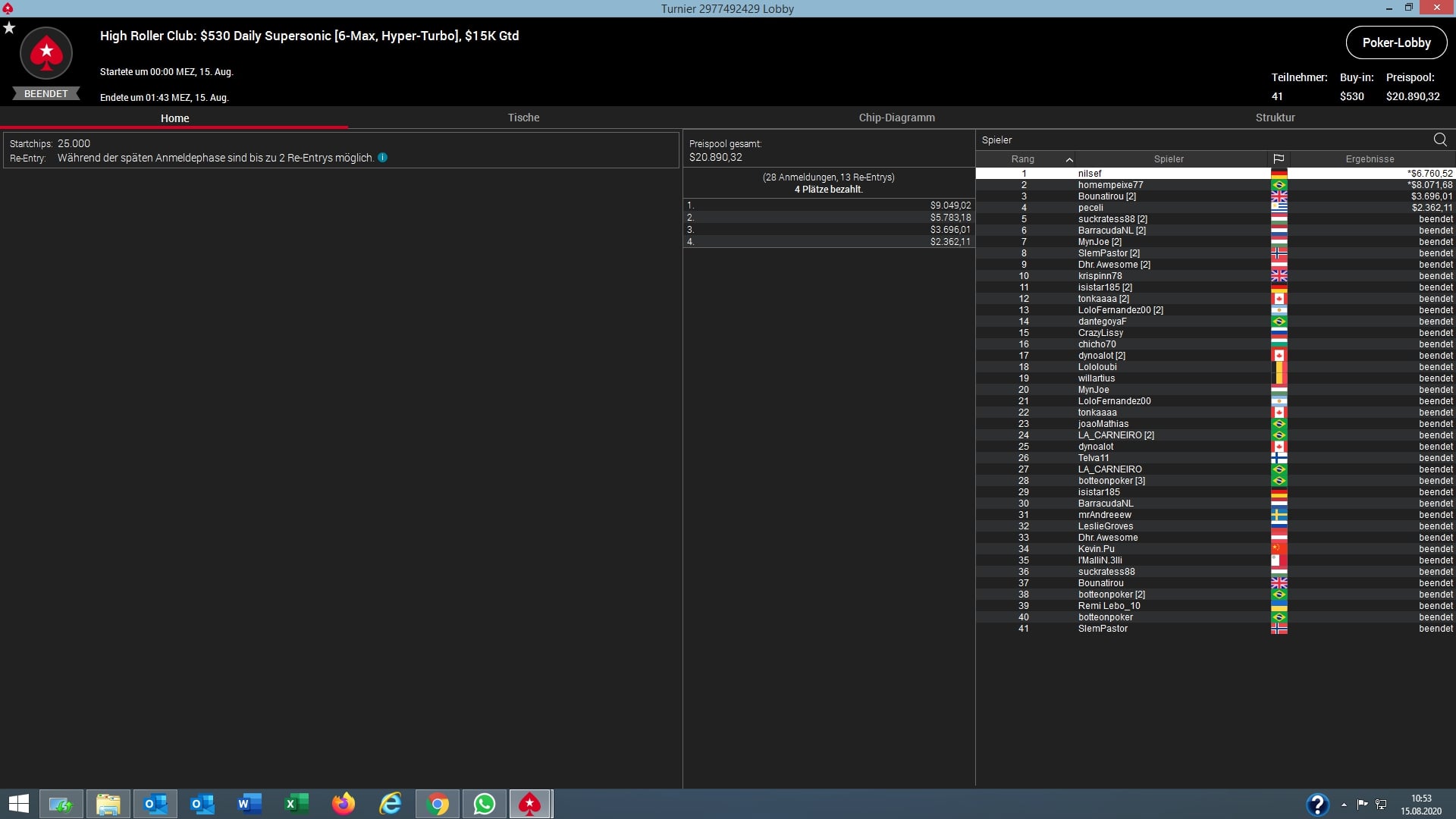
Task: Sort by Ergebnisse column header
Action: pos(1370,159)
